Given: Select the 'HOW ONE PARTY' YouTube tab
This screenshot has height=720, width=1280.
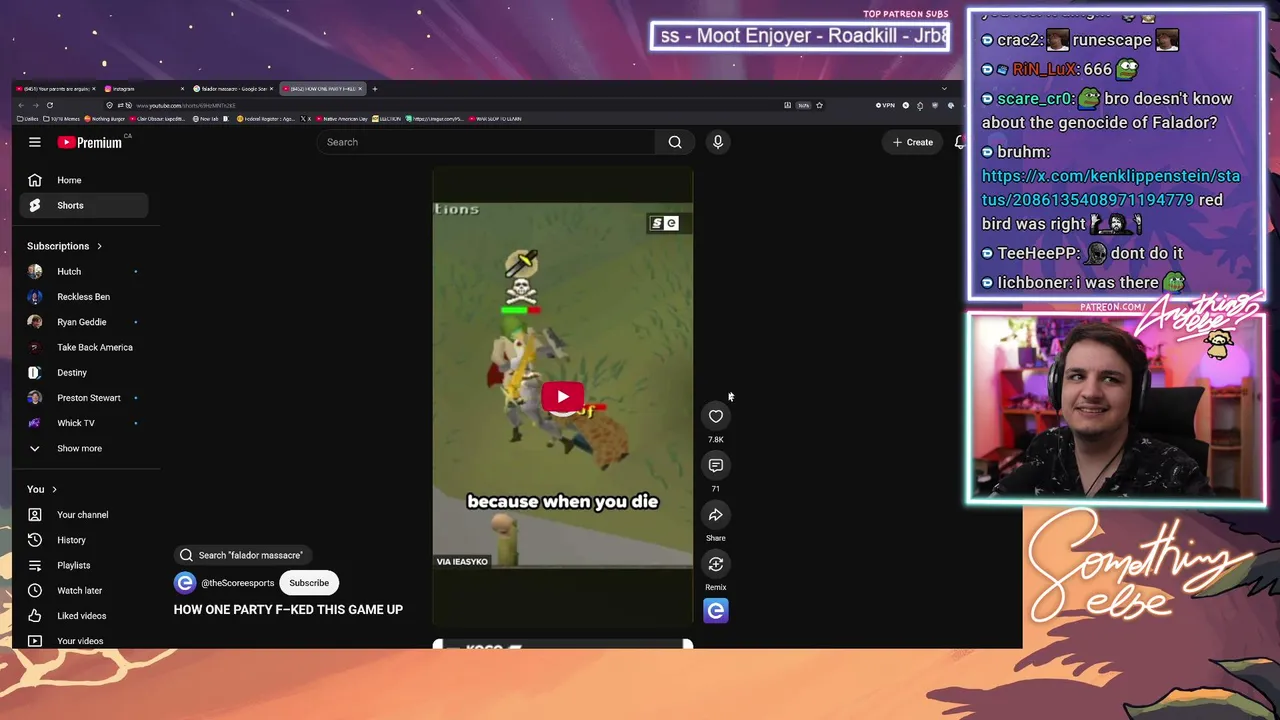Looking at the screenshot, I should (x=322, y=89).
